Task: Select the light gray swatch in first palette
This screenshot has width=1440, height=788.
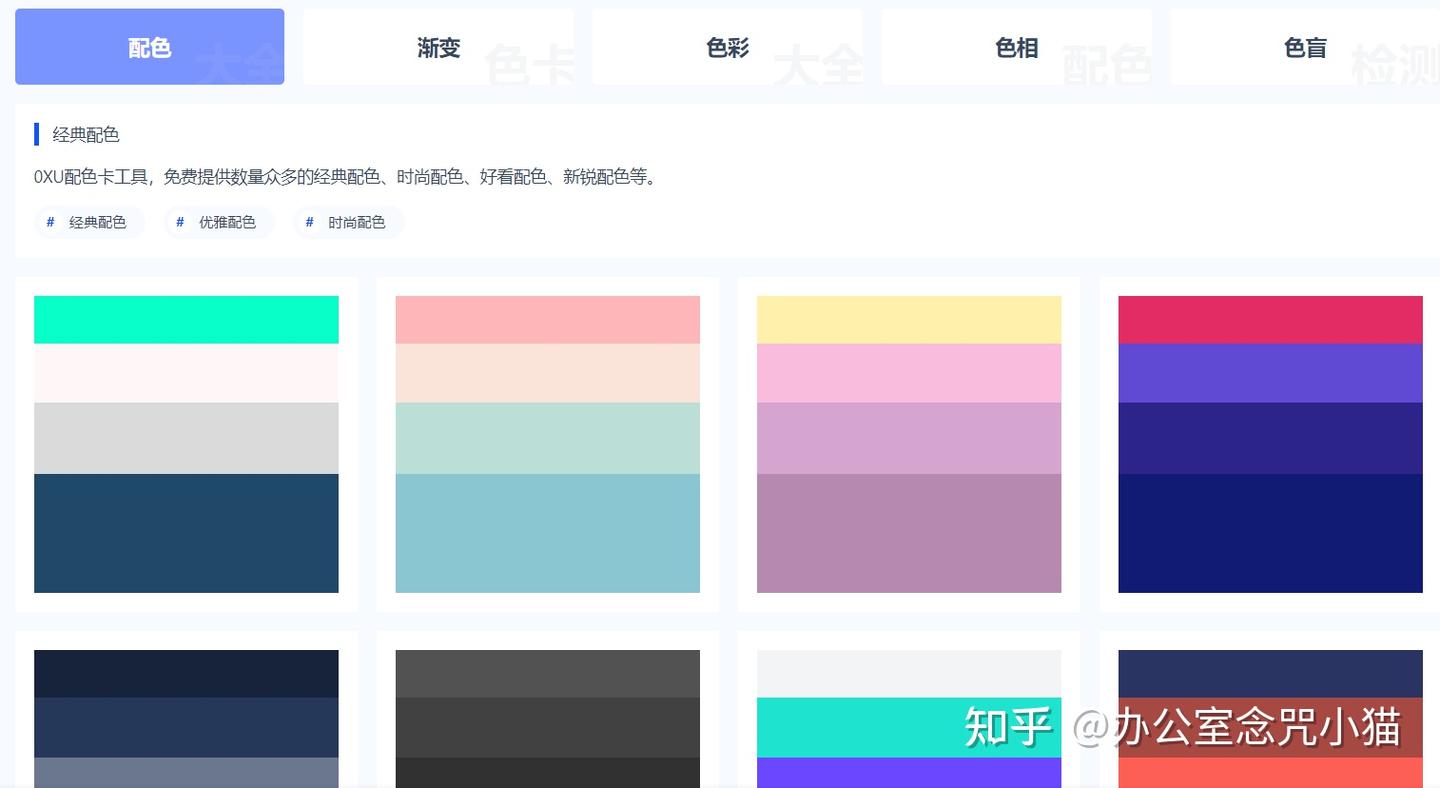Action: click(186, 438)
